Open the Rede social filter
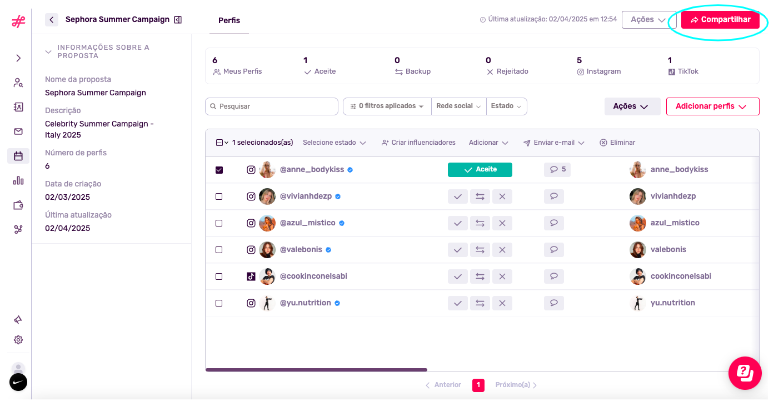The image size is (782, 407). click(458, 106)
